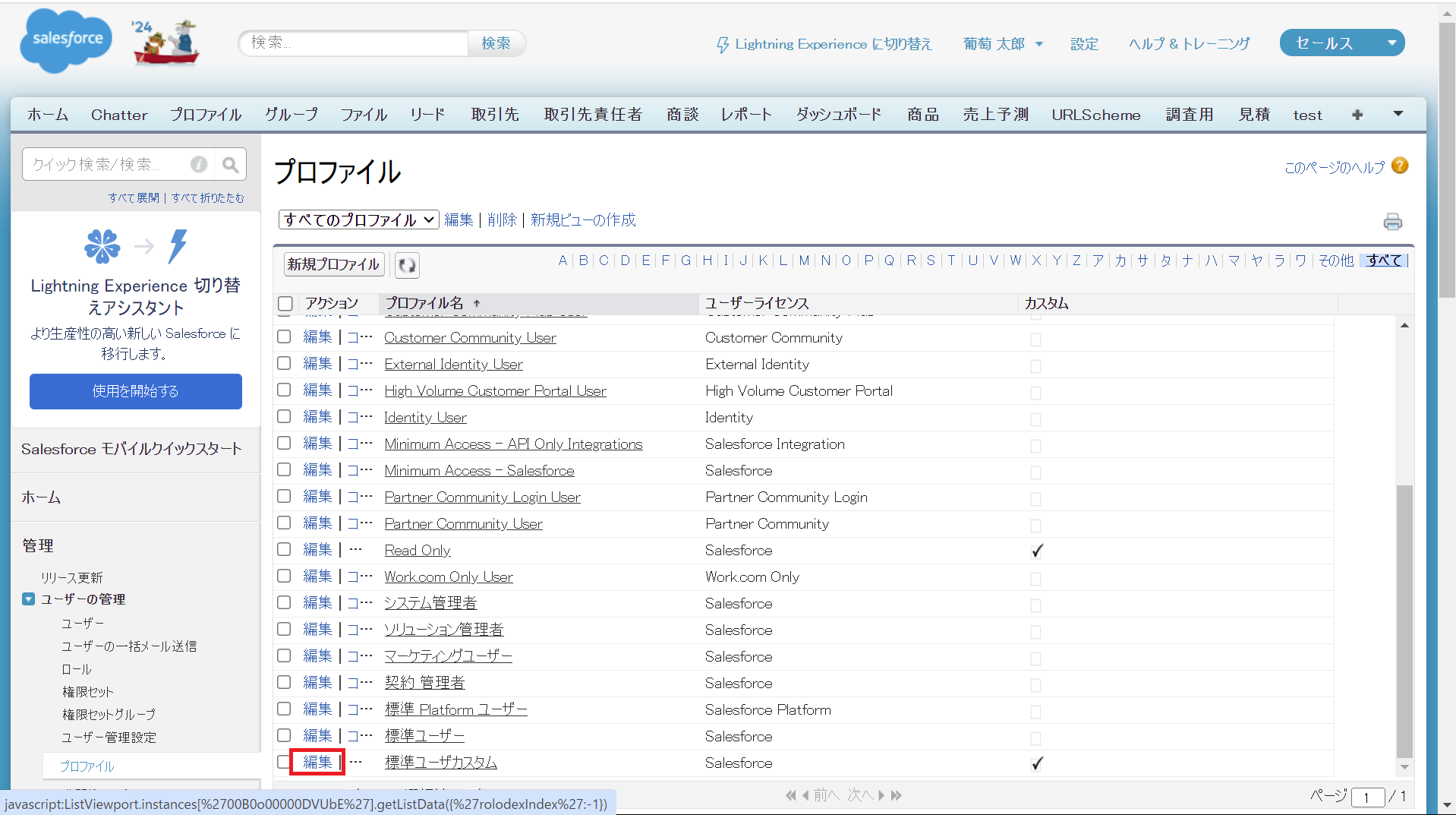The height and width of the screenshot is (815, 1456).
Task: Open the 取引先 tab
Action: click(495, 115)
